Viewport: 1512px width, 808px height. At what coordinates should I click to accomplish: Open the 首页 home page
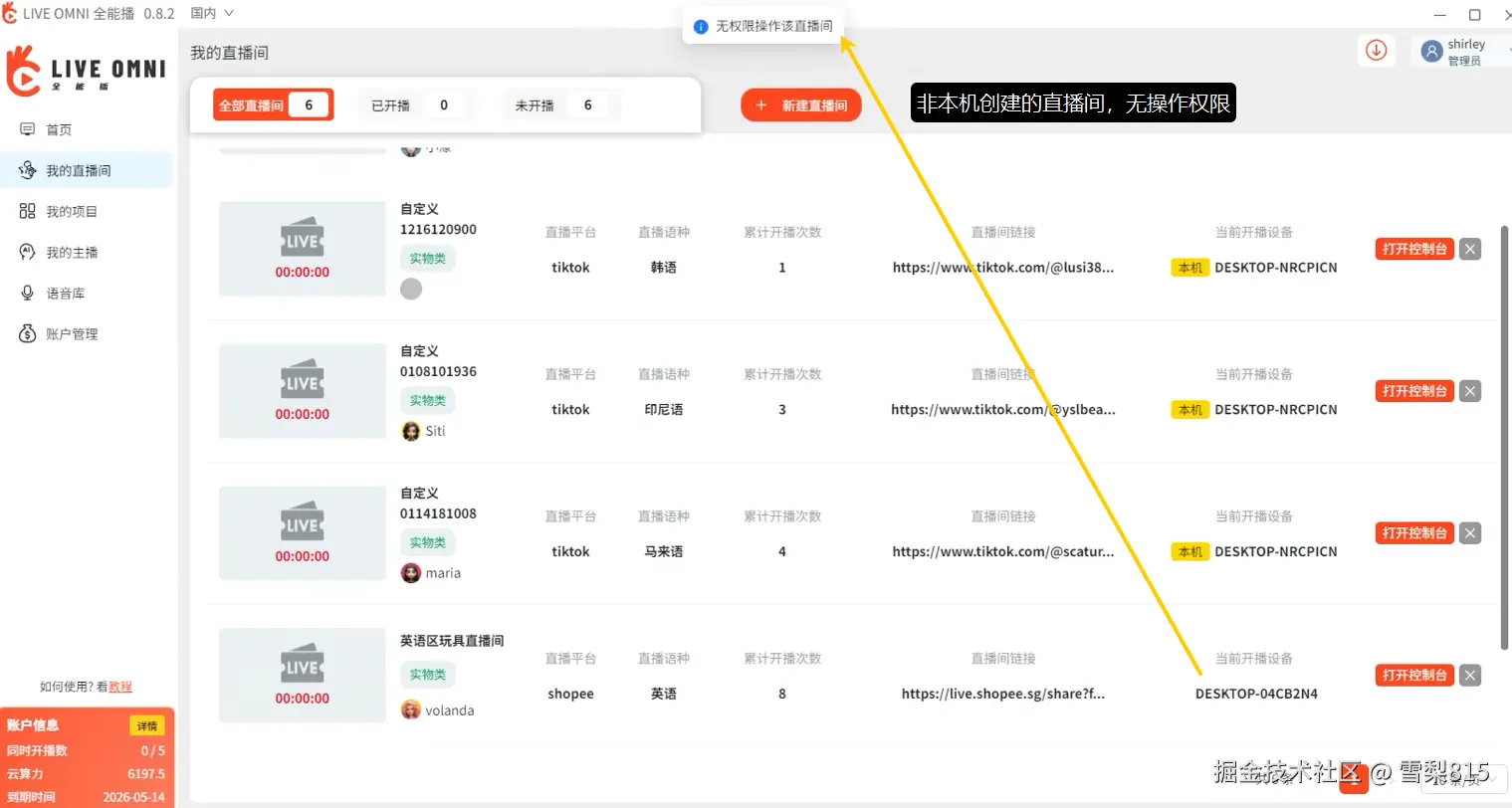coord(60,129)
